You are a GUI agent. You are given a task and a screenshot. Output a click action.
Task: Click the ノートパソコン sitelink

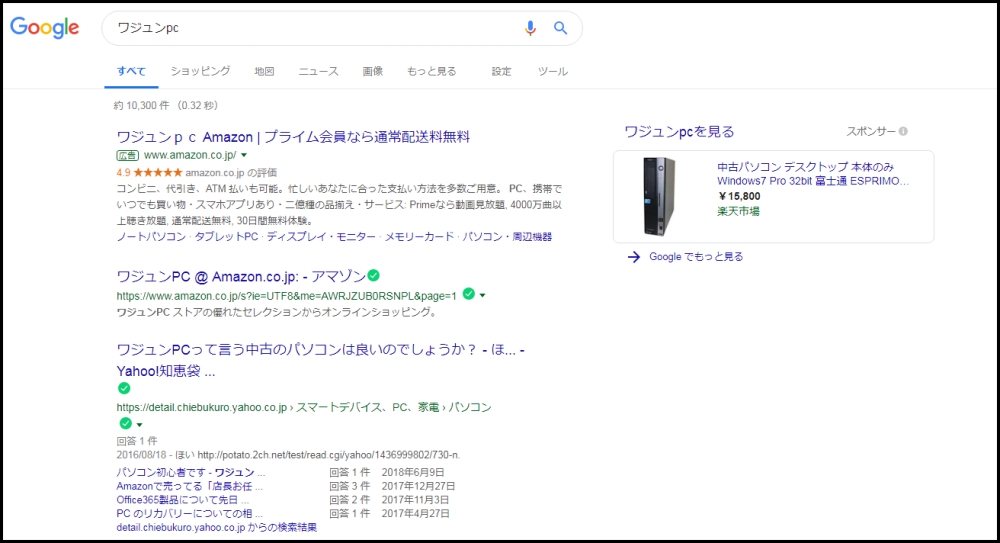(x=151, y=237)
